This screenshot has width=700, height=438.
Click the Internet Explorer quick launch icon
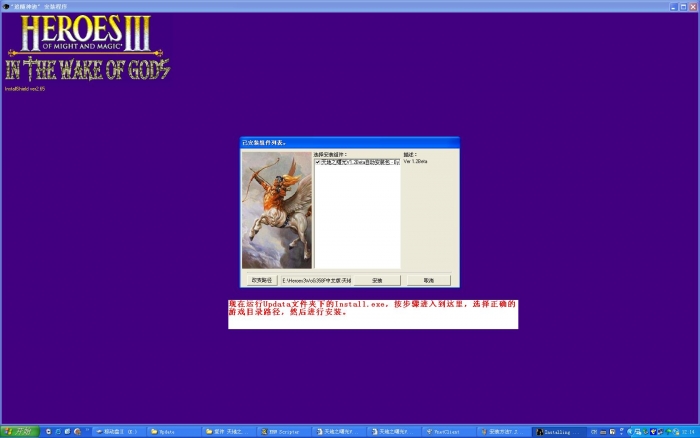(58, 432)
